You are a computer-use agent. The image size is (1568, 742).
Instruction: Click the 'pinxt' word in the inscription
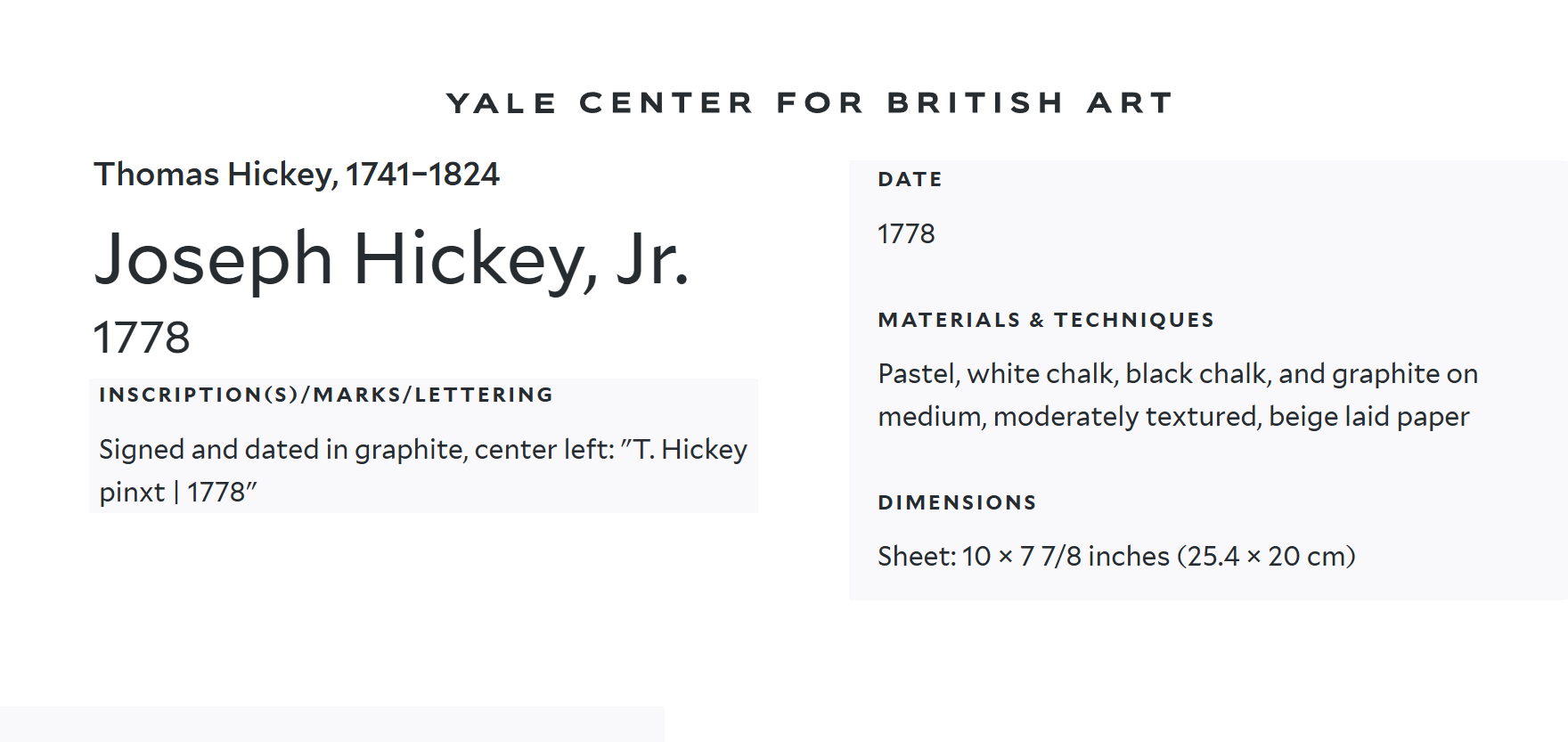pyautogui.click(x=132, y=493)
